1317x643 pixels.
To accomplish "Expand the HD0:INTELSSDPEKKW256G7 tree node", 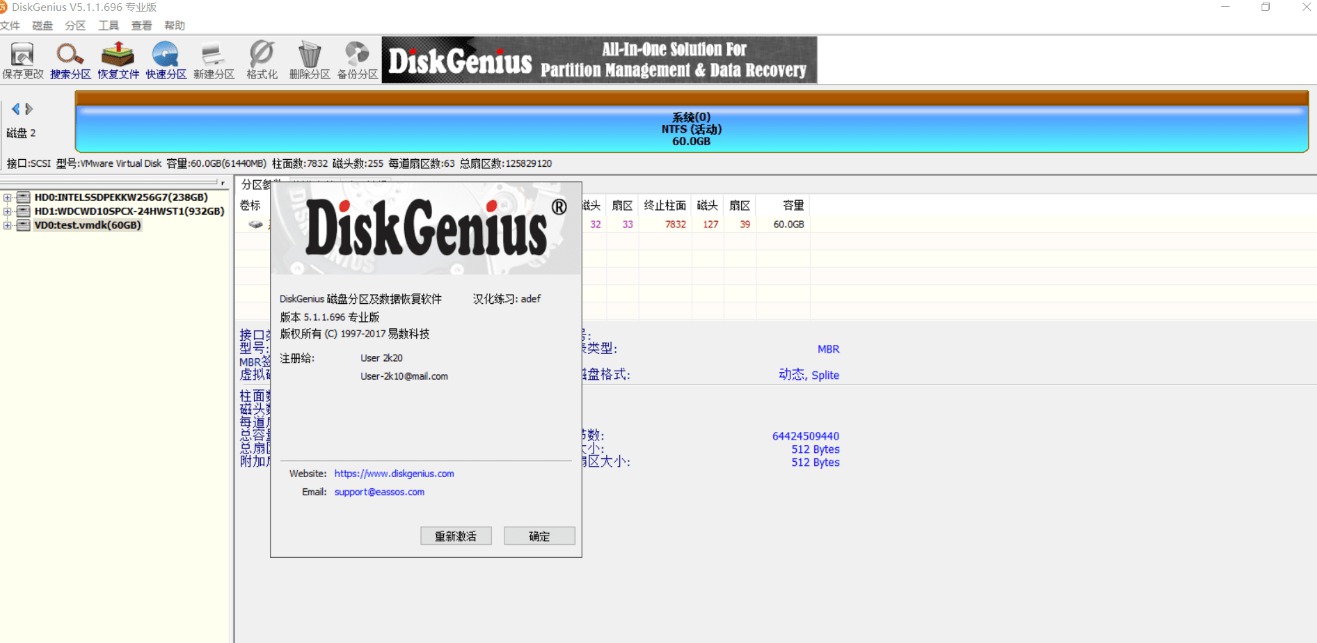I will [8, 197].
